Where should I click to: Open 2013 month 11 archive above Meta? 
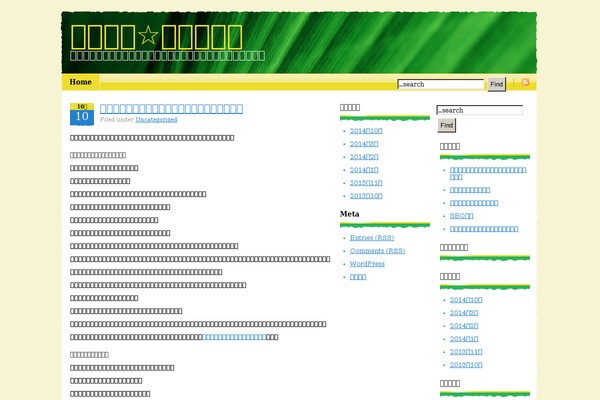pos(366,183)
